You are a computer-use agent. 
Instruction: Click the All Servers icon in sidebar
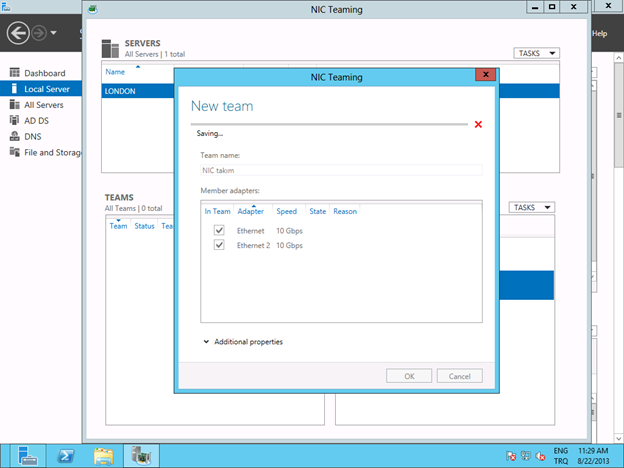tap(14, 104)
